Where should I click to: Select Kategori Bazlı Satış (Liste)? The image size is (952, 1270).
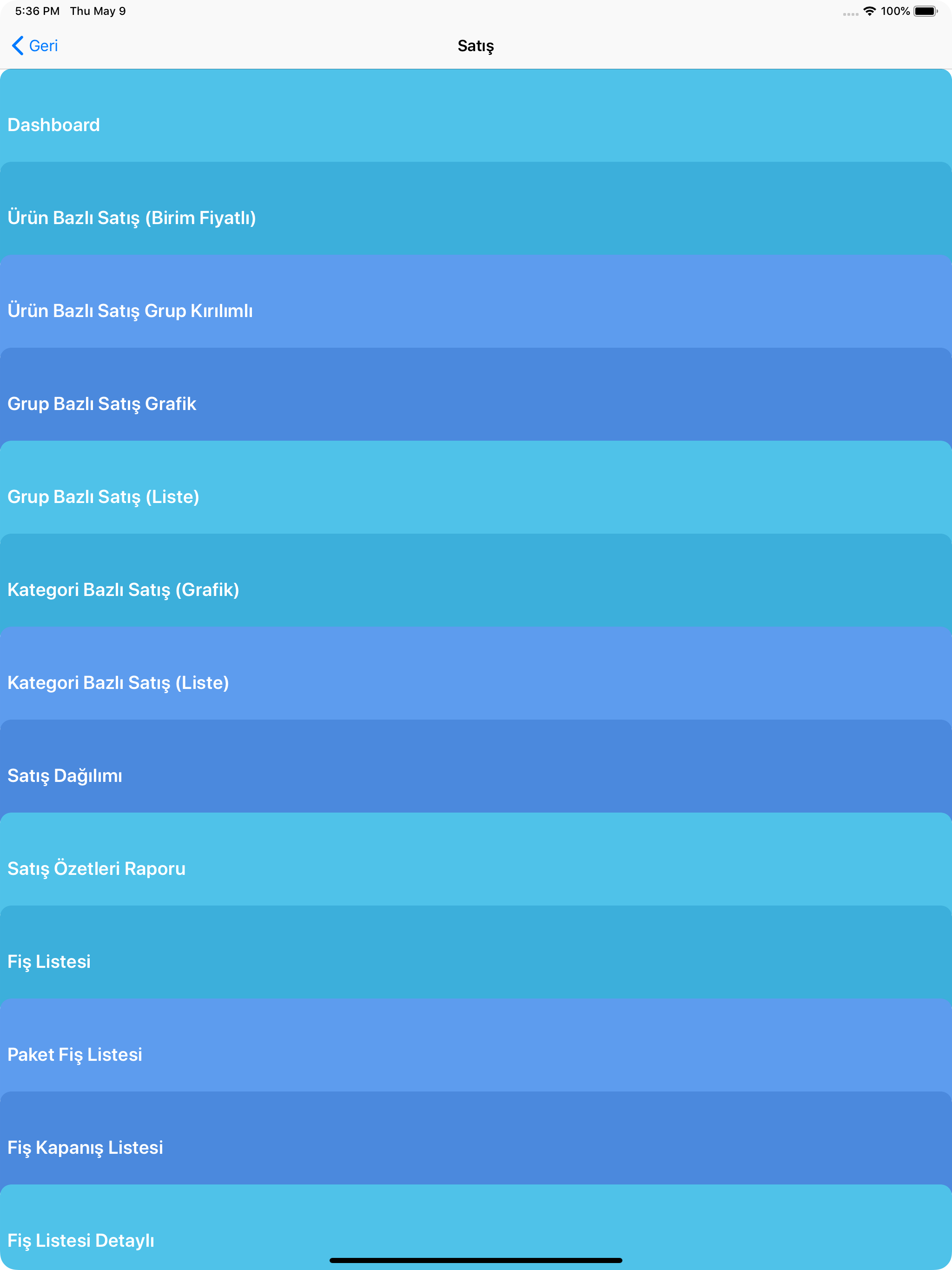pos(476,674)
